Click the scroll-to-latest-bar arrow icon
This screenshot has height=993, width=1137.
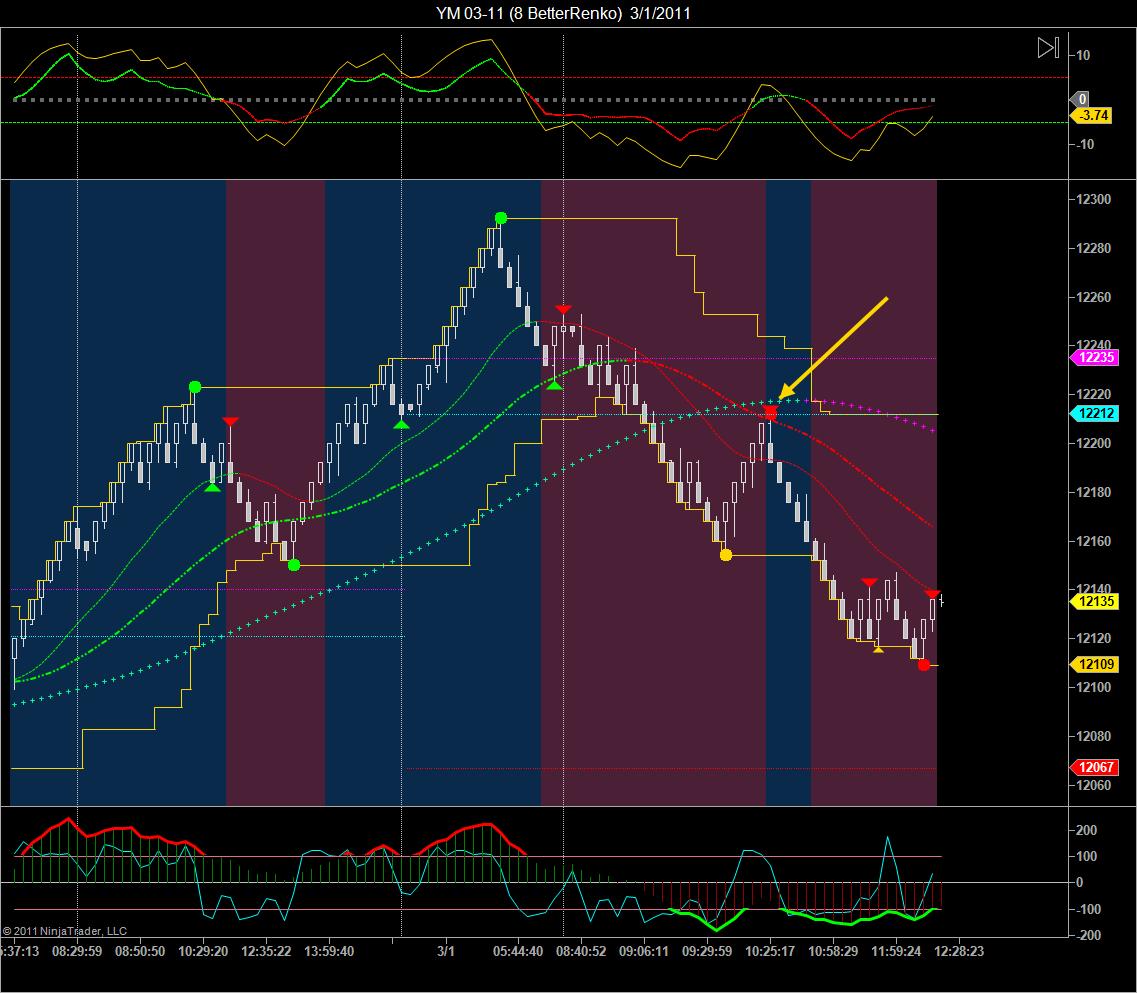coord(1048,48)
